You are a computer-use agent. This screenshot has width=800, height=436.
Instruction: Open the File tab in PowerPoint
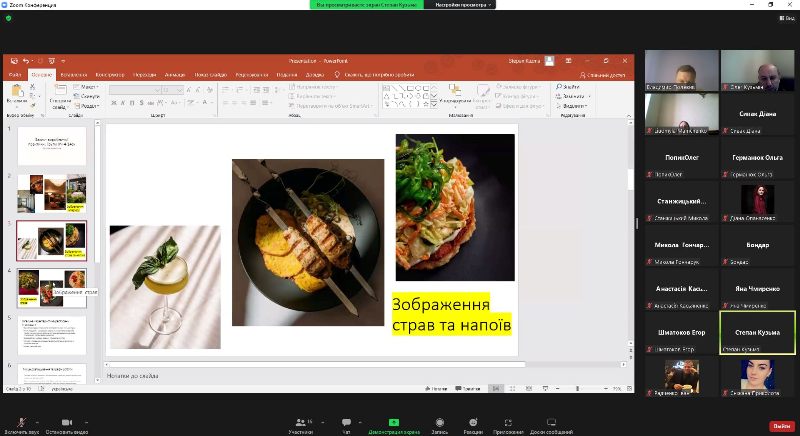click(x=15, y=75)
